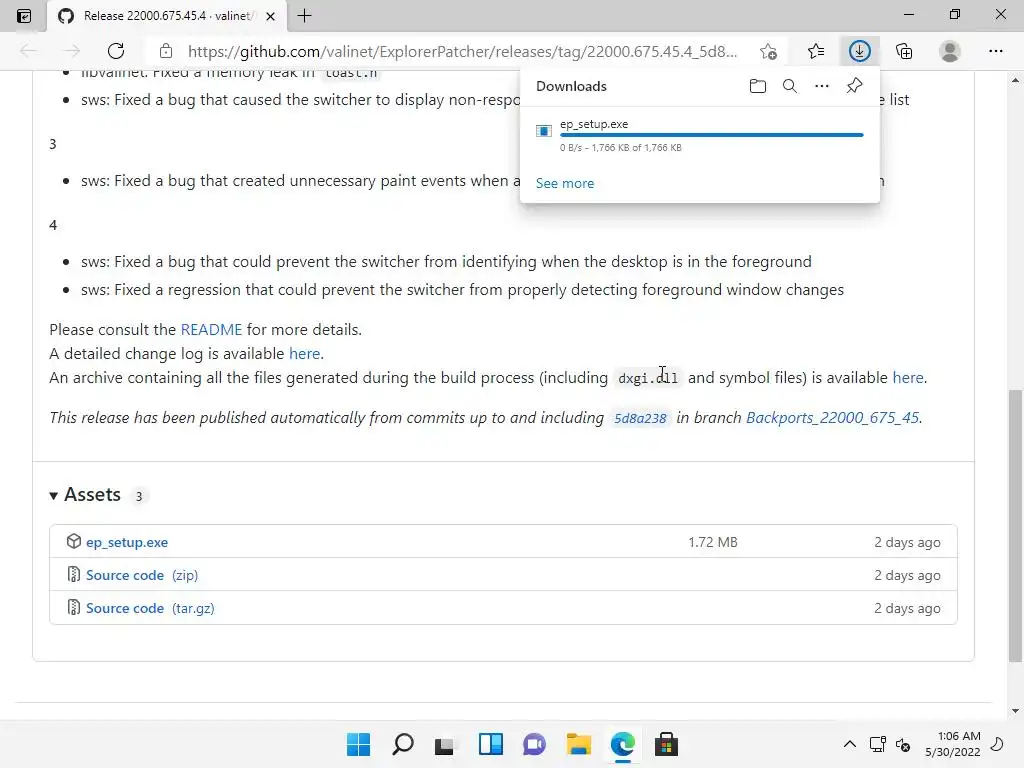
Task: Switch to Microsoft Edge on taskbar
Action: pos(622,744)
